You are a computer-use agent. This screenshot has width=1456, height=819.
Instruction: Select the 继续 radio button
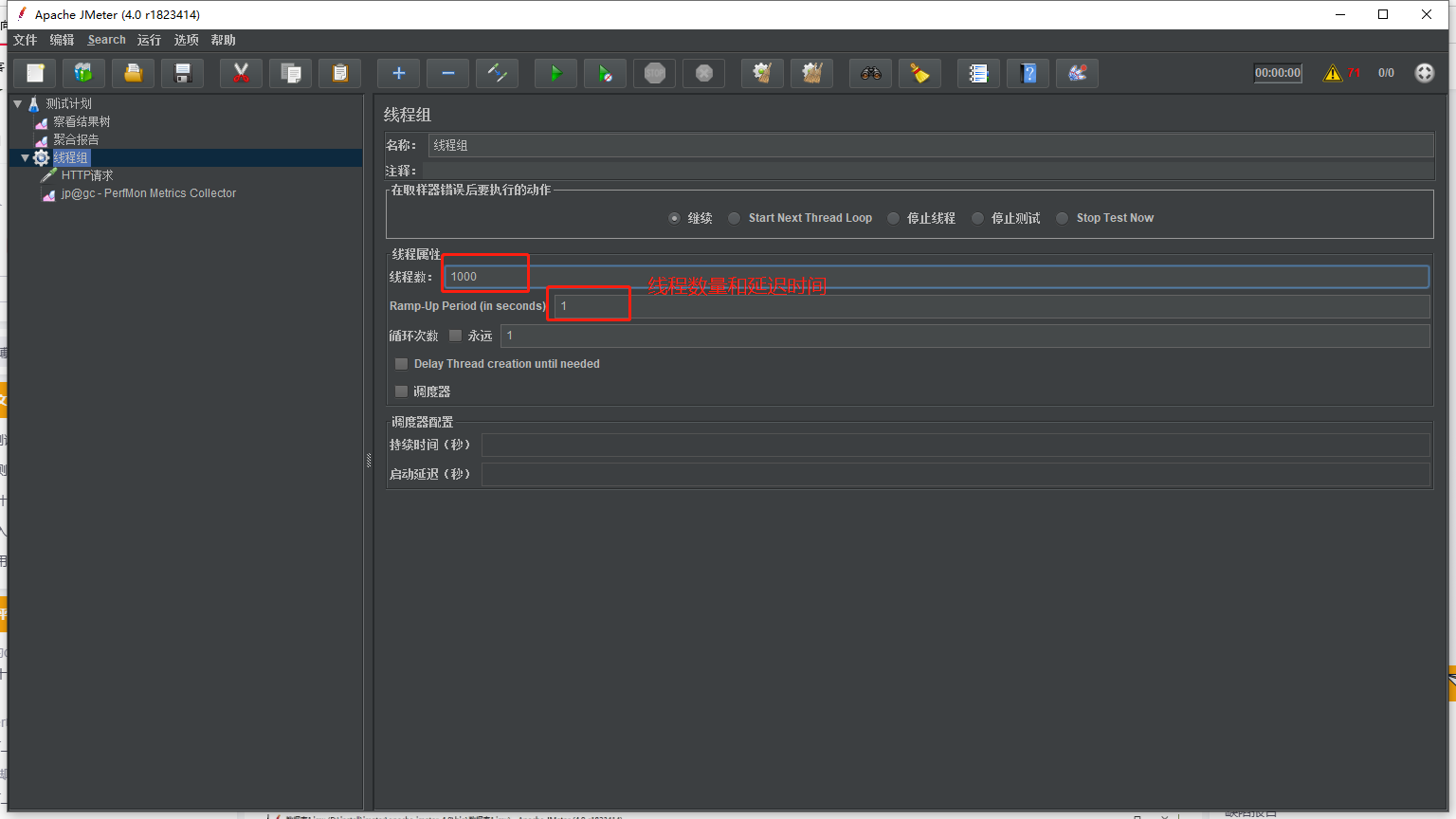tap(674, 218)
